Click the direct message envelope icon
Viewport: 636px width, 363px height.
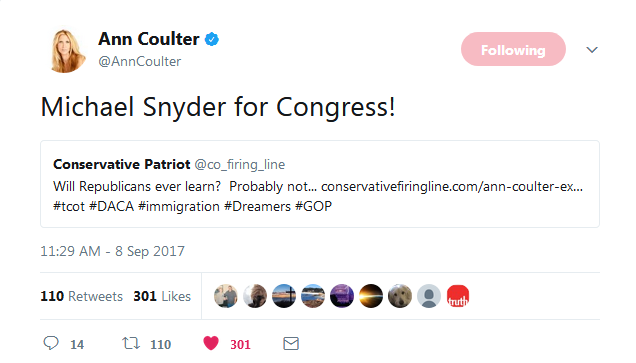[291, 344]
